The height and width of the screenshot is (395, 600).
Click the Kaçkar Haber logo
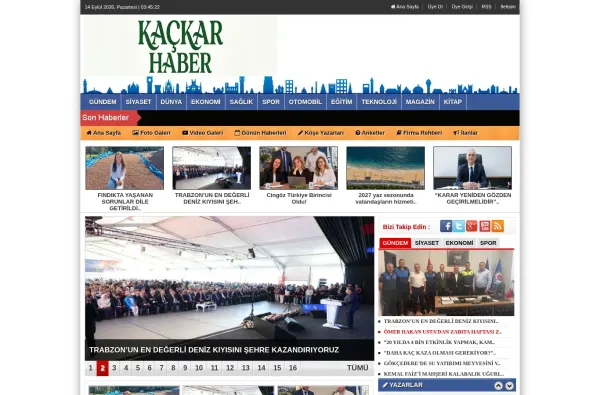tap(180, 47)
